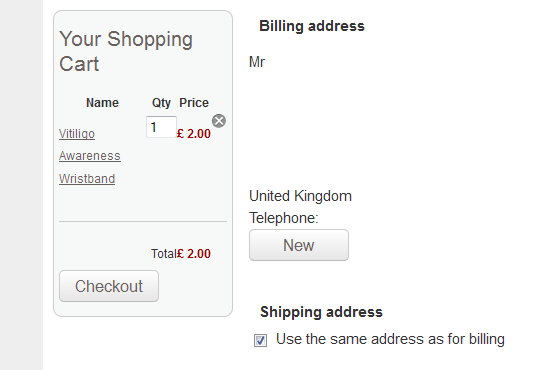
Task: Click the Mr title text
Action: tap(257, 62)
